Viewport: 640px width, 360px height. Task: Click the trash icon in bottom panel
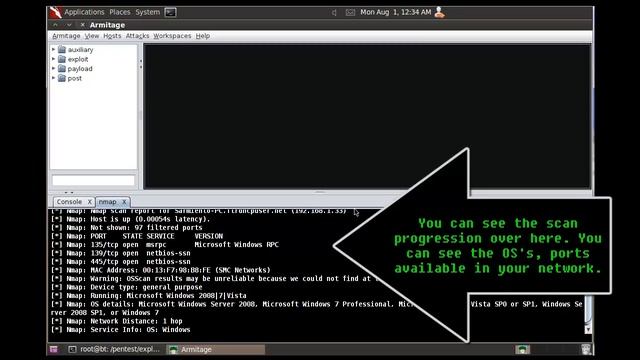click(586, 349)
